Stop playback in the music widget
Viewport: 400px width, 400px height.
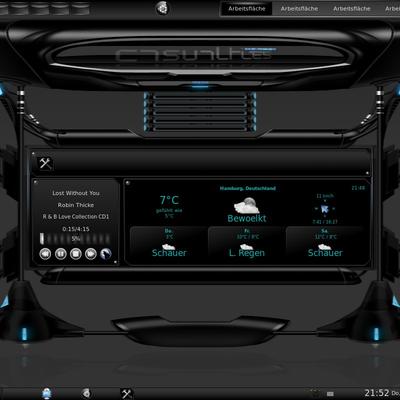tap(76, 254)
